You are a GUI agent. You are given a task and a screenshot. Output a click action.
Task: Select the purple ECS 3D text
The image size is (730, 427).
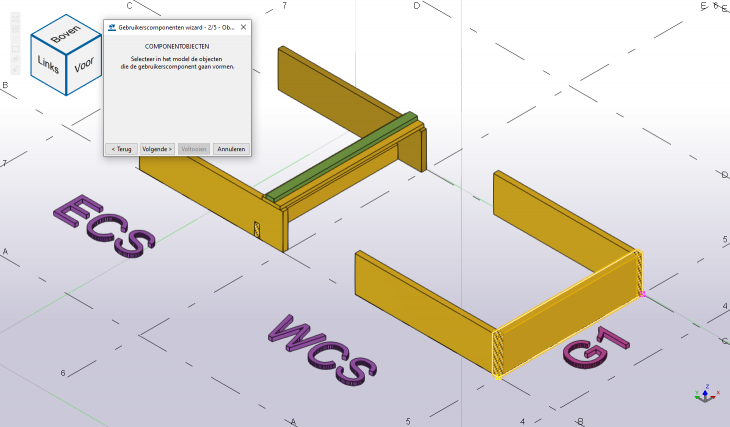pos(104,225)
